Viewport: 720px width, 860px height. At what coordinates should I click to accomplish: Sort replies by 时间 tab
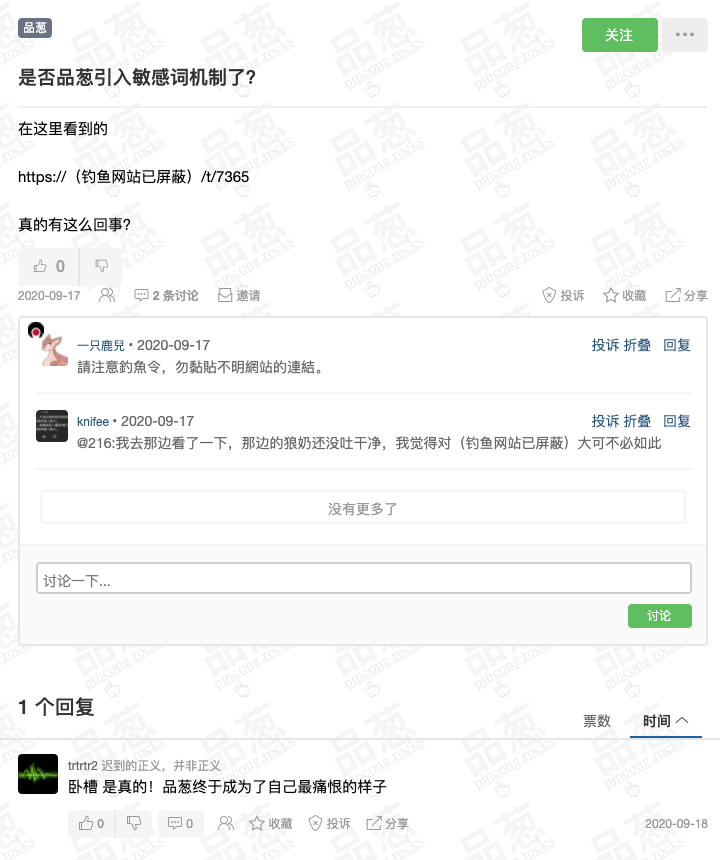pyautogui.click(x=665, y=721)
